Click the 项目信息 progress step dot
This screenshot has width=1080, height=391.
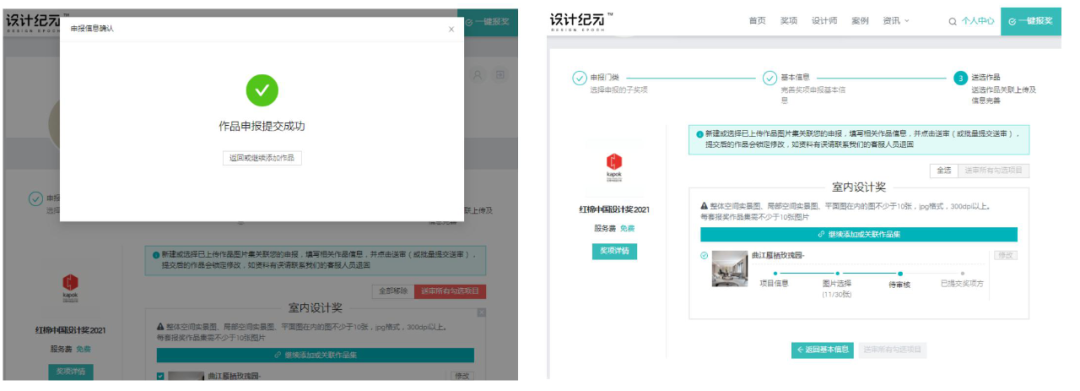point(776,273)
